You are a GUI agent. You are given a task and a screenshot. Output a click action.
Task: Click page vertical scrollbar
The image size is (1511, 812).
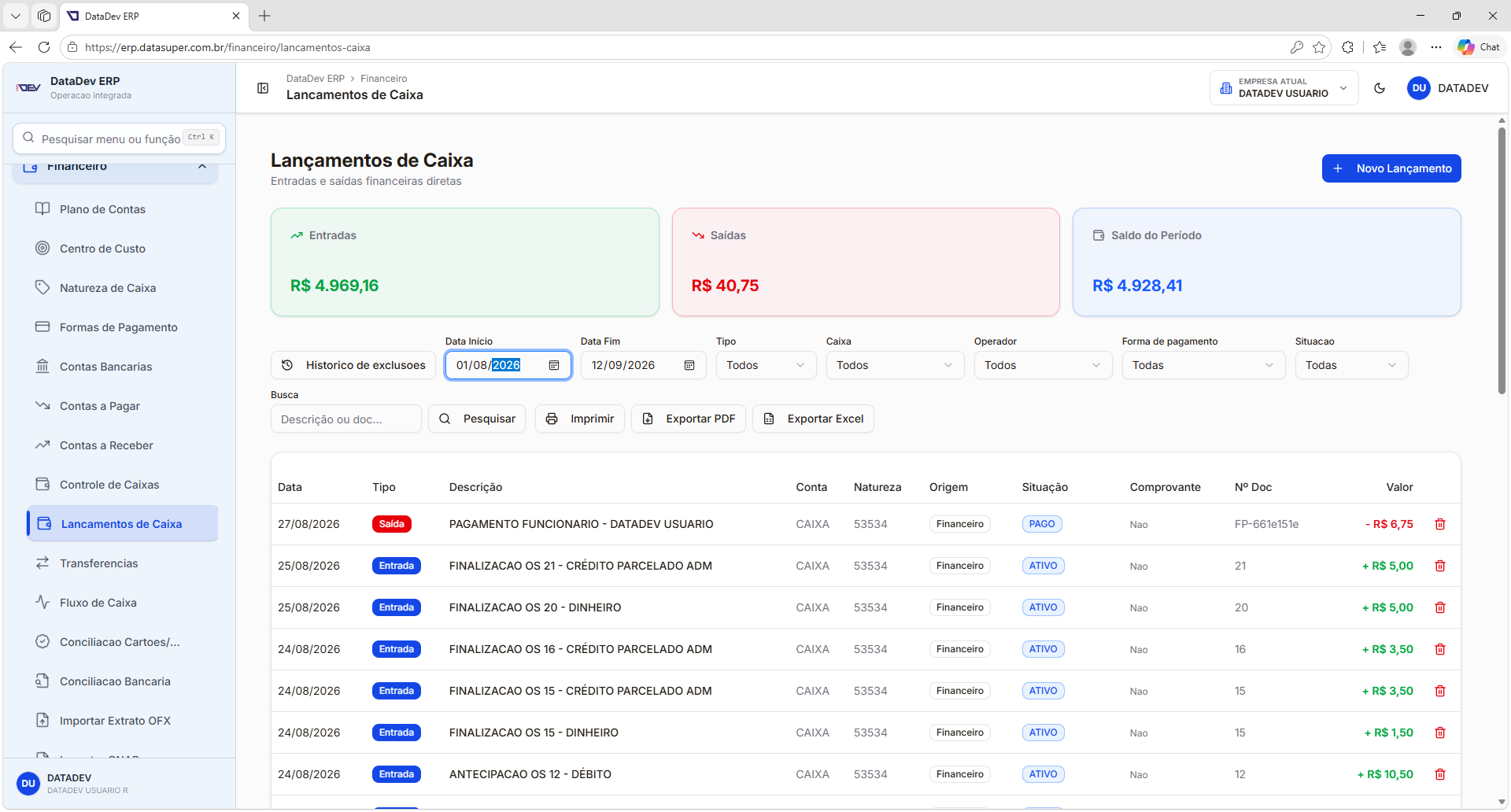coord(1502,260)
